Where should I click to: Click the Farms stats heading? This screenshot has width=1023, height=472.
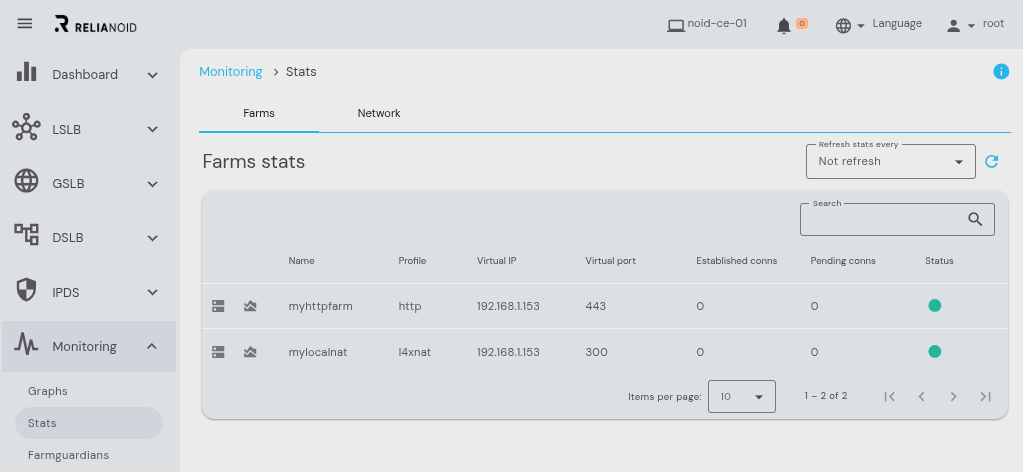click(254, 161)
